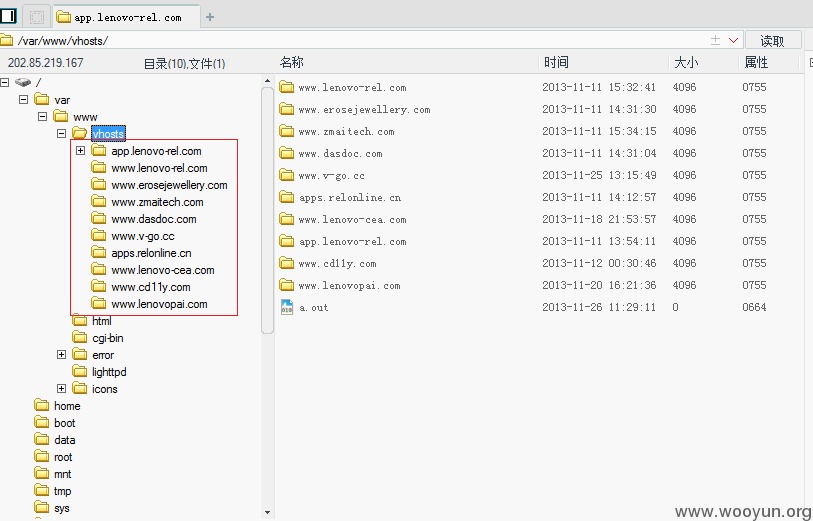Sort by 属性 column header
Viewport: 813px width, 521px height.
(x=756, y=62)
